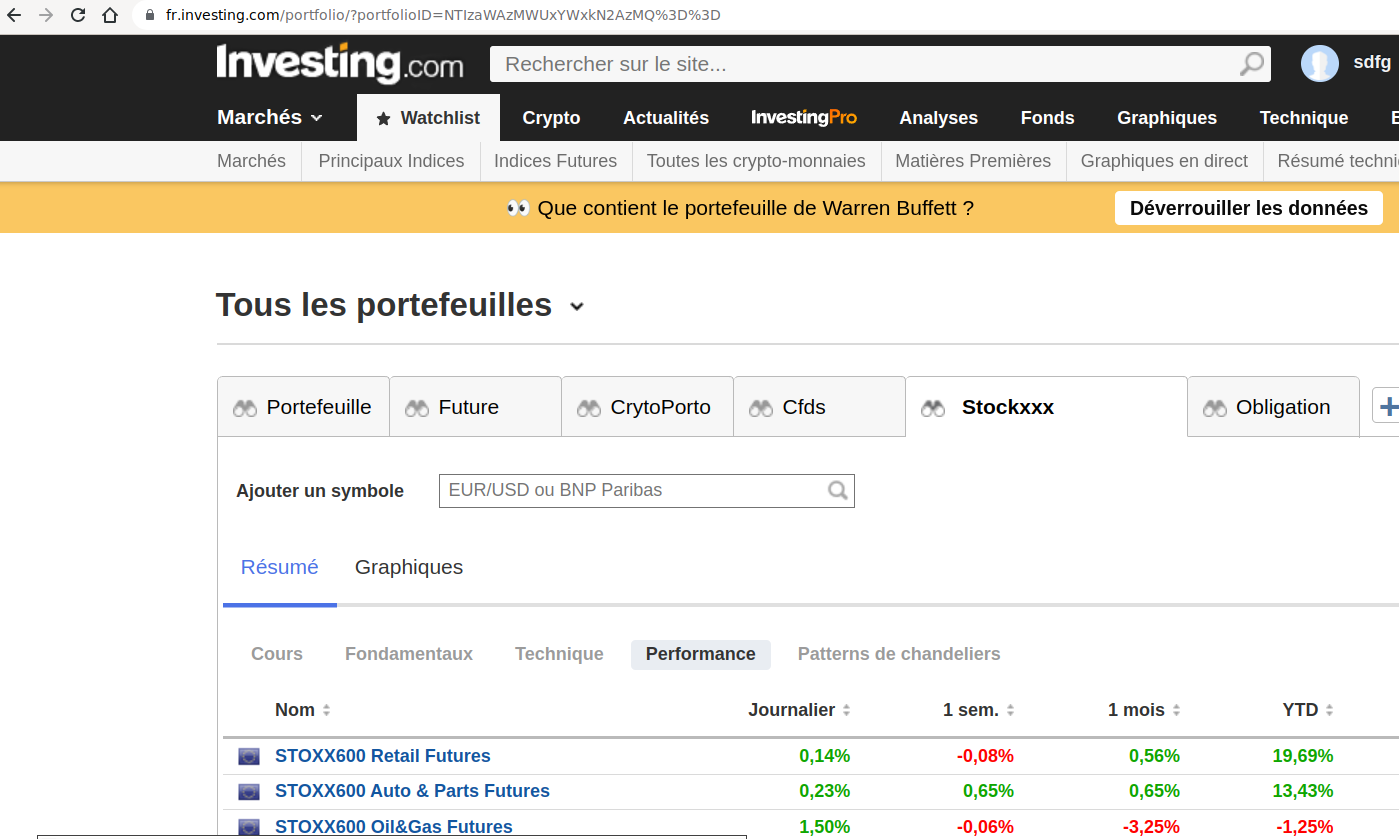1399x839 pixels.
Task: Open Technique in the main navigation bar
Action: coord(1304,118)
